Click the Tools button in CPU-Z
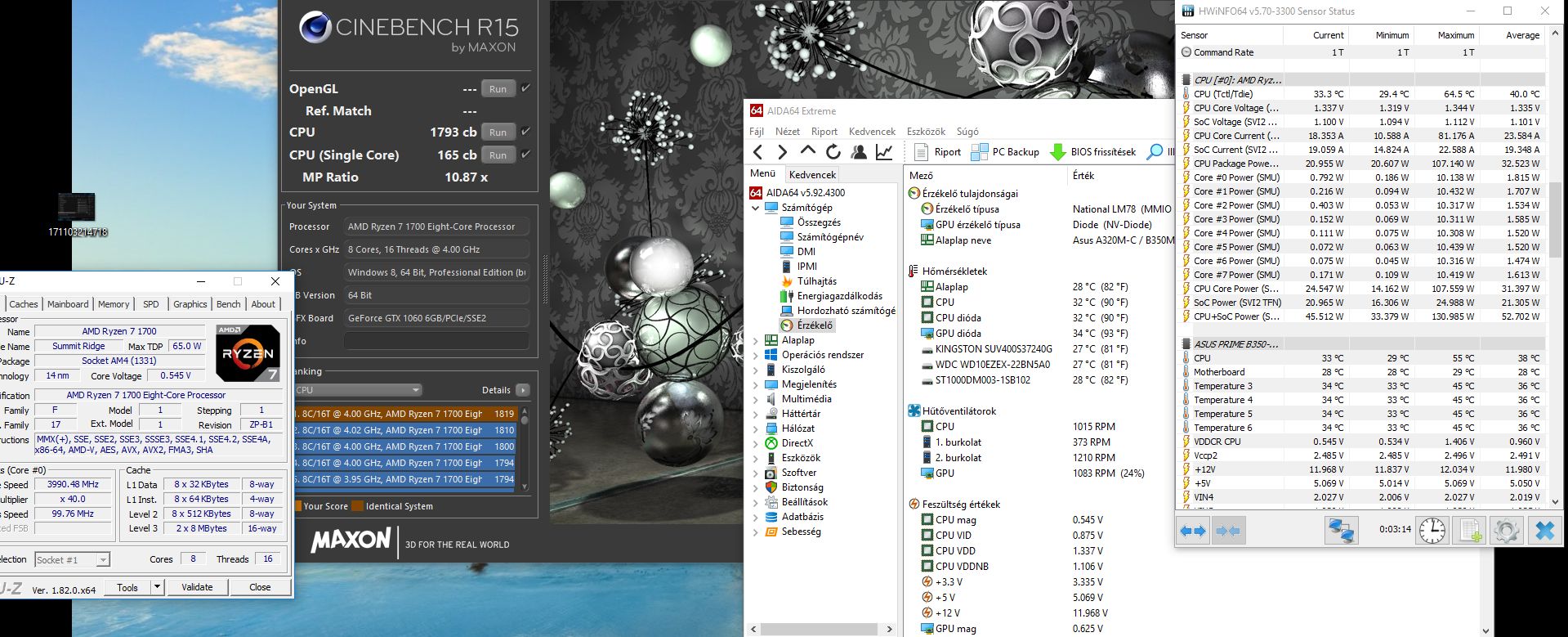This screenshot has height=637, width=1568. point(127,587)
